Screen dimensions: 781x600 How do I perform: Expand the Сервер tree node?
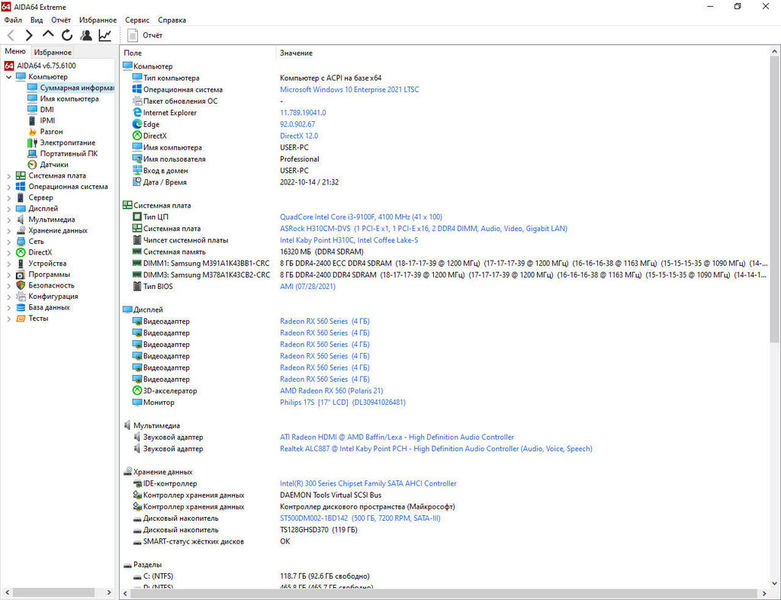[8, 198]
